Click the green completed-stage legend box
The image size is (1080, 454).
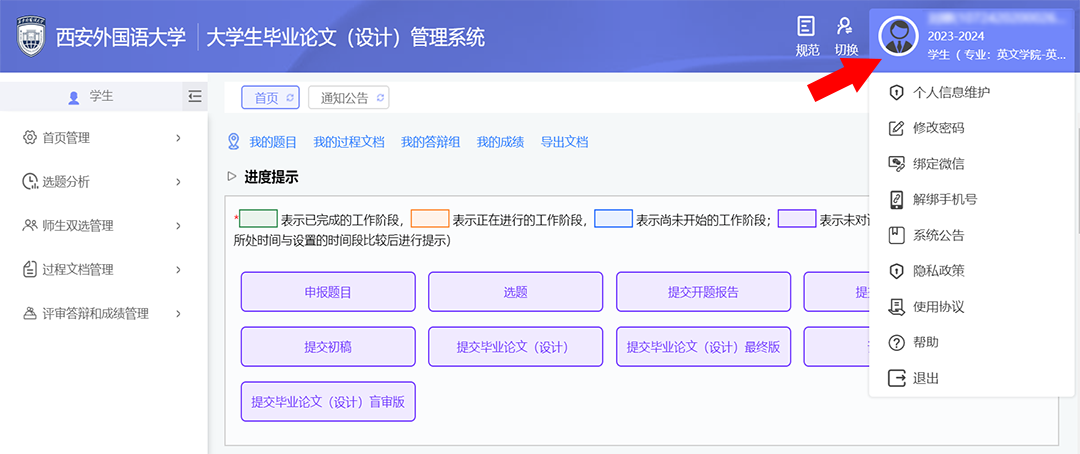coord(258,219)
